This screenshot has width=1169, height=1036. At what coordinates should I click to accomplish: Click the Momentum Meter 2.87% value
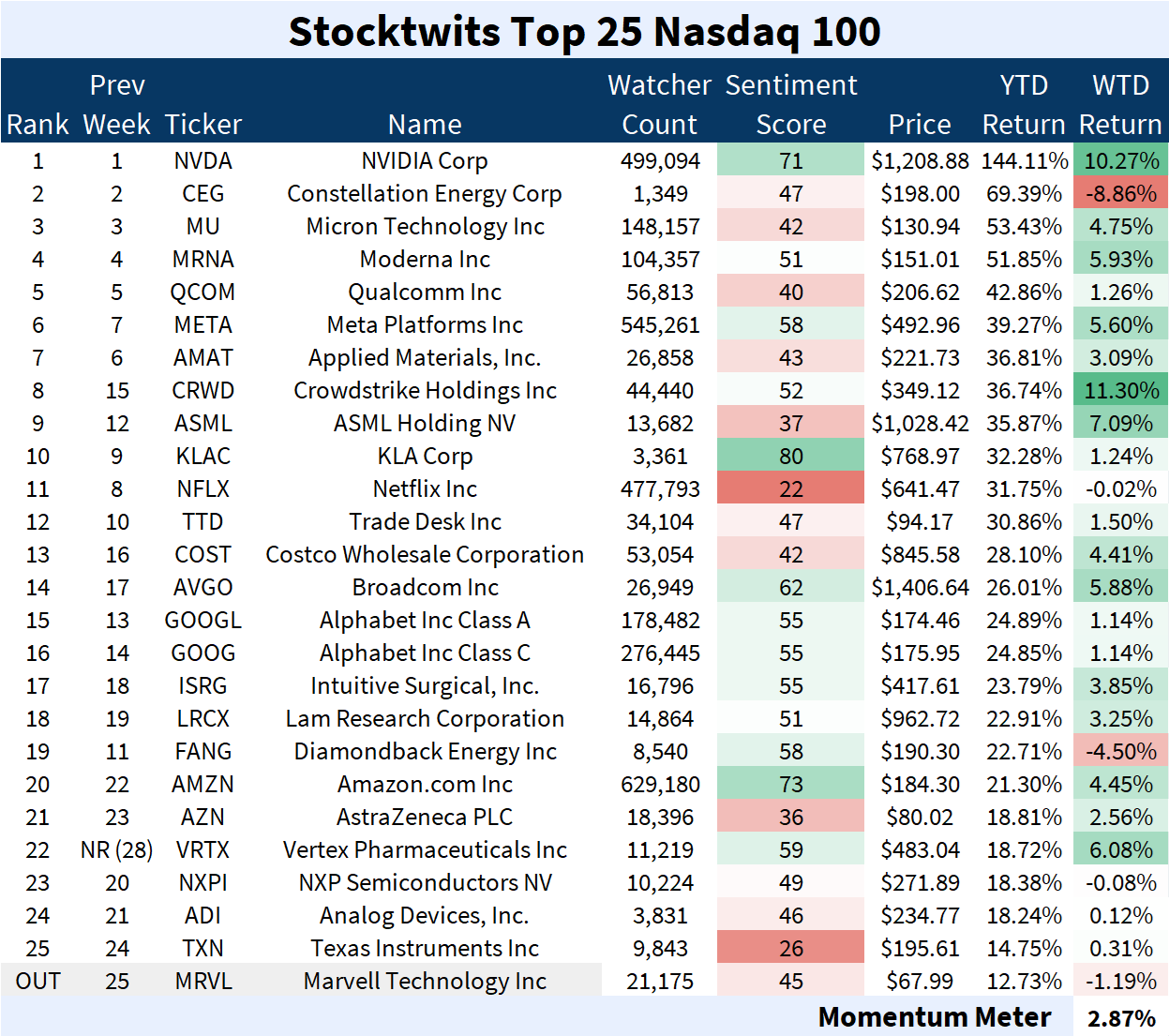coord(1121,1018)
